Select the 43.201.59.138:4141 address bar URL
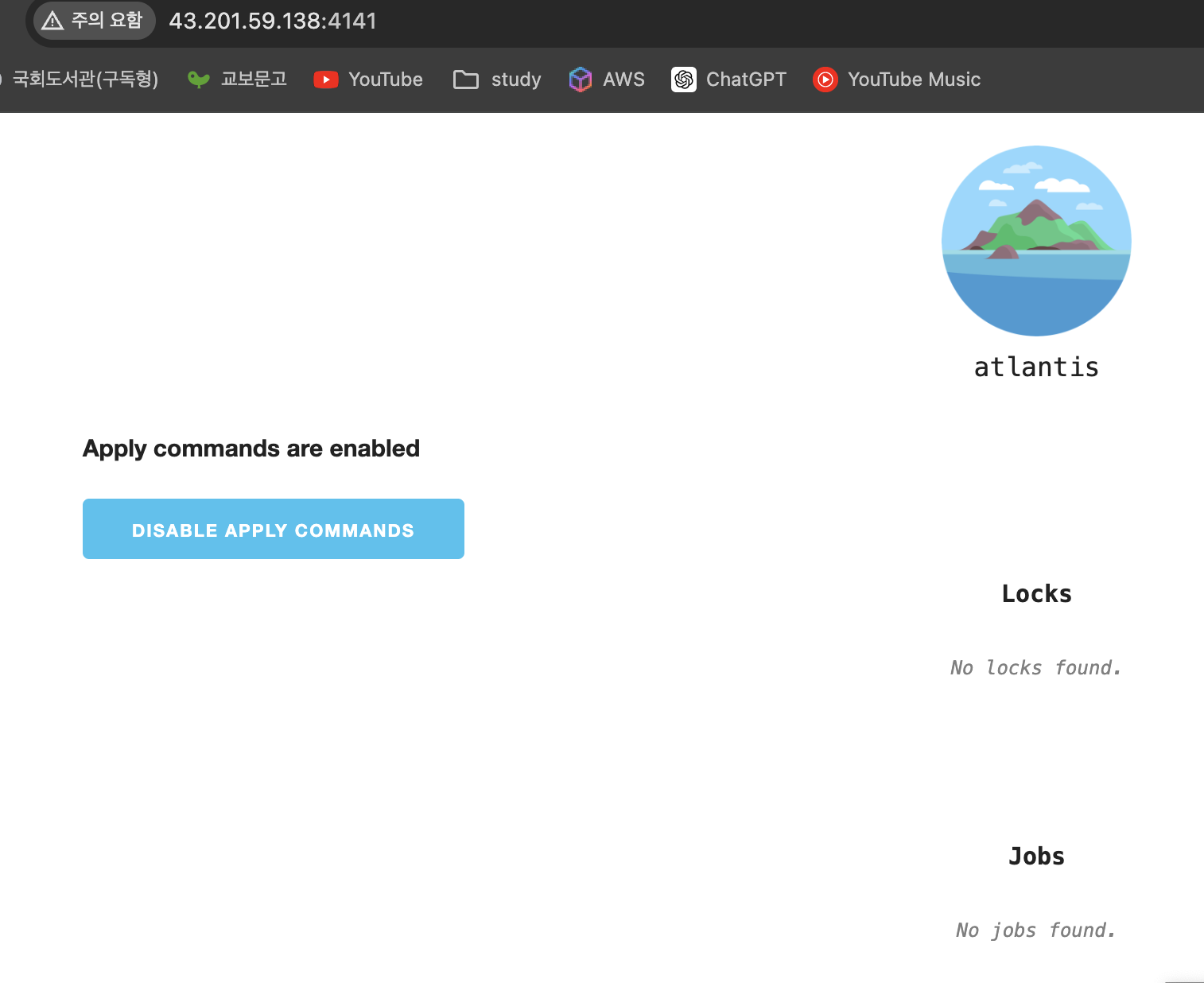The image size is (1204, 983). click(273, 21)
